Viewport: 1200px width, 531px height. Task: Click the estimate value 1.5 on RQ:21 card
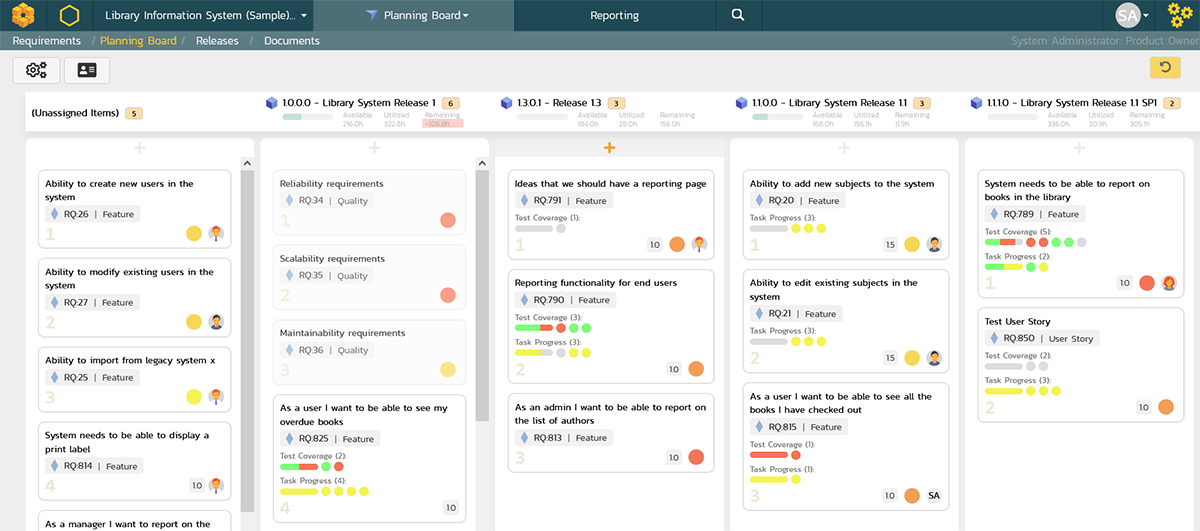pos(890,358)
